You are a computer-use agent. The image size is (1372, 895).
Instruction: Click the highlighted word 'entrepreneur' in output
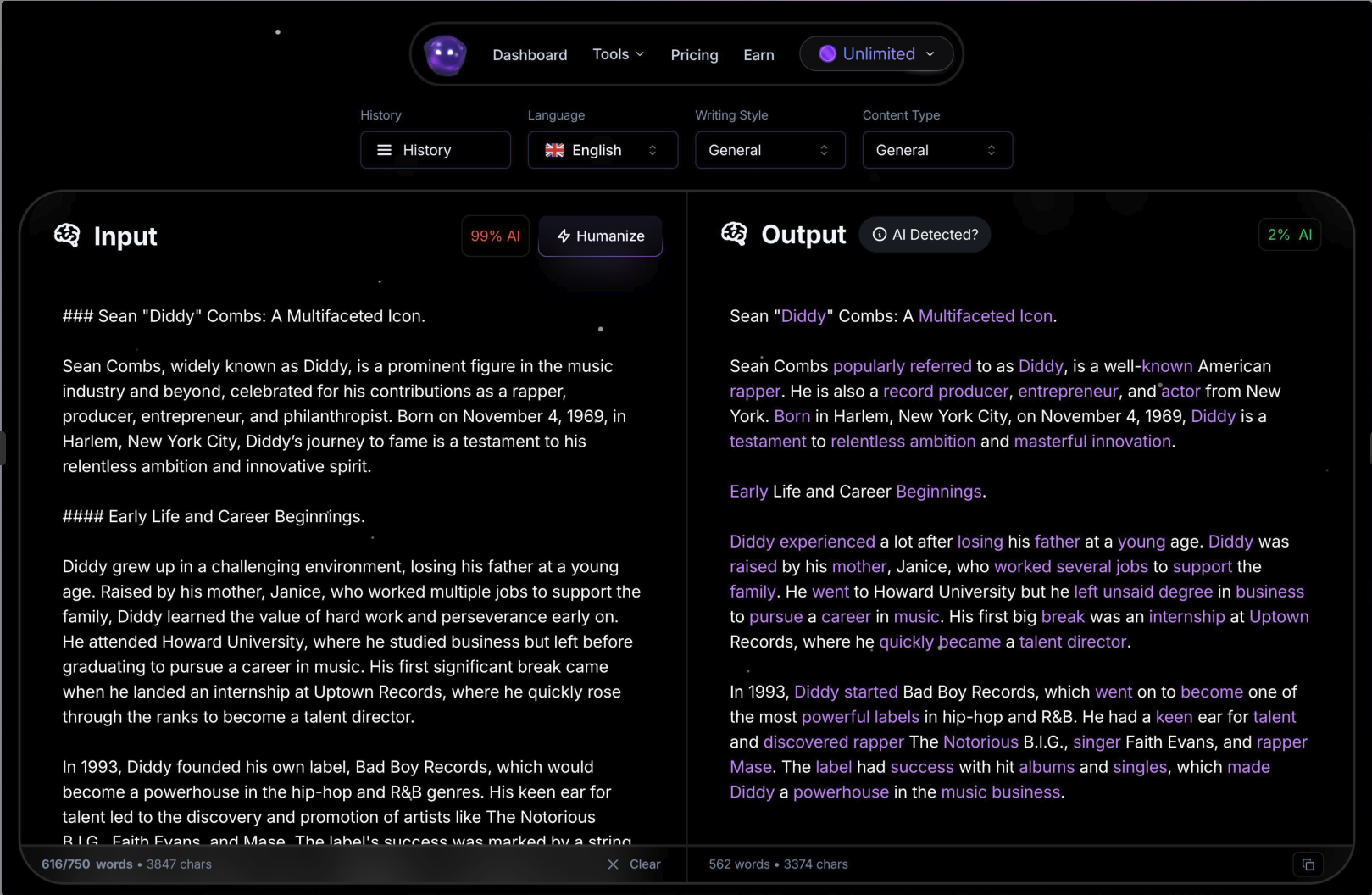coord(1068,392)
